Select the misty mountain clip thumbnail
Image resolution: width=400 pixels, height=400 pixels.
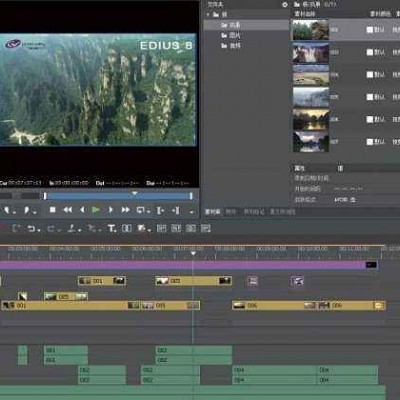[x=311, y=97]
